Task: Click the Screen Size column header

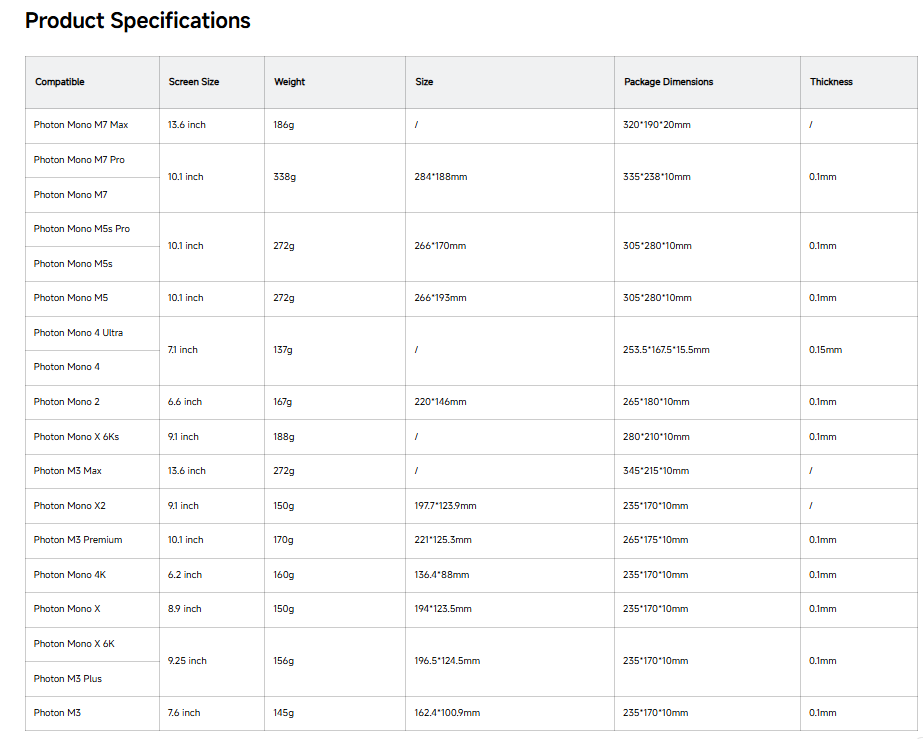Action: pyautogui.click(x=194, y=82)
